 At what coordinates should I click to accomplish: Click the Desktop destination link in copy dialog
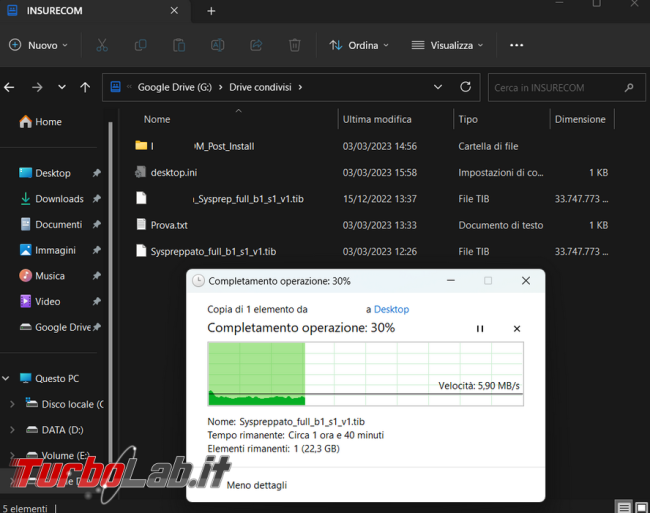391,310
